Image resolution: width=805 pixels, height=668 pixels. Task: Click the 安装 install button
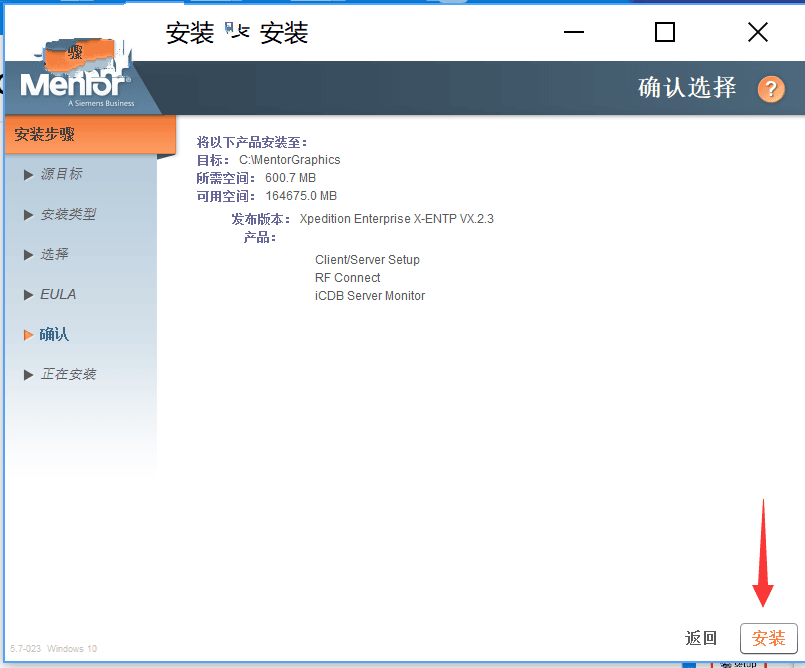pos(768,638)
